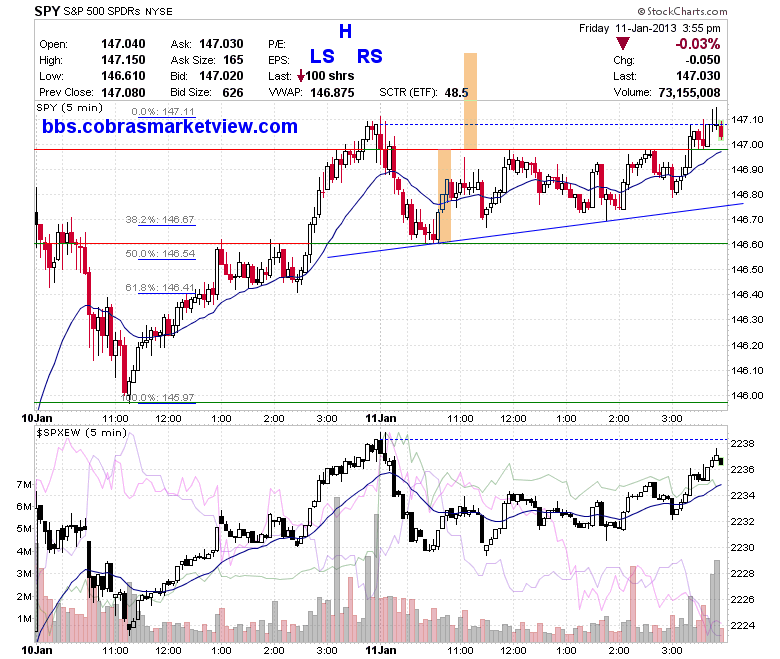780x659 pixels.
Task: Click the 6M volume axis label
Action: pyautogui.click(x=24, y=506)
